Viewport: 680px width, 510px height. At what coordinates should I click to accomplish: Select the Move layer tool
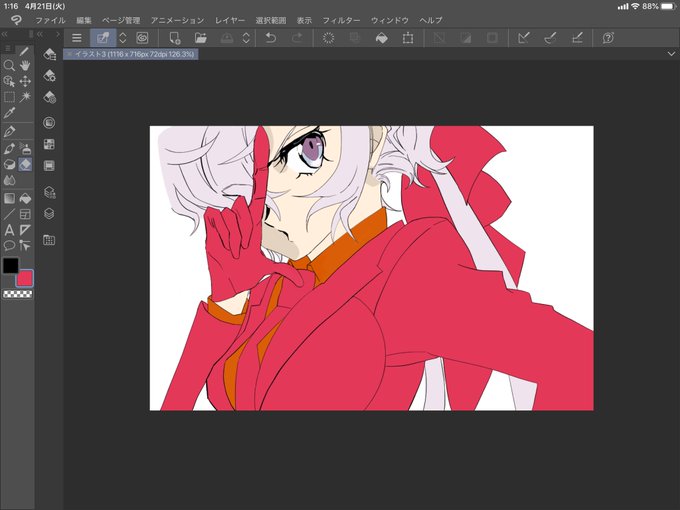25,82
